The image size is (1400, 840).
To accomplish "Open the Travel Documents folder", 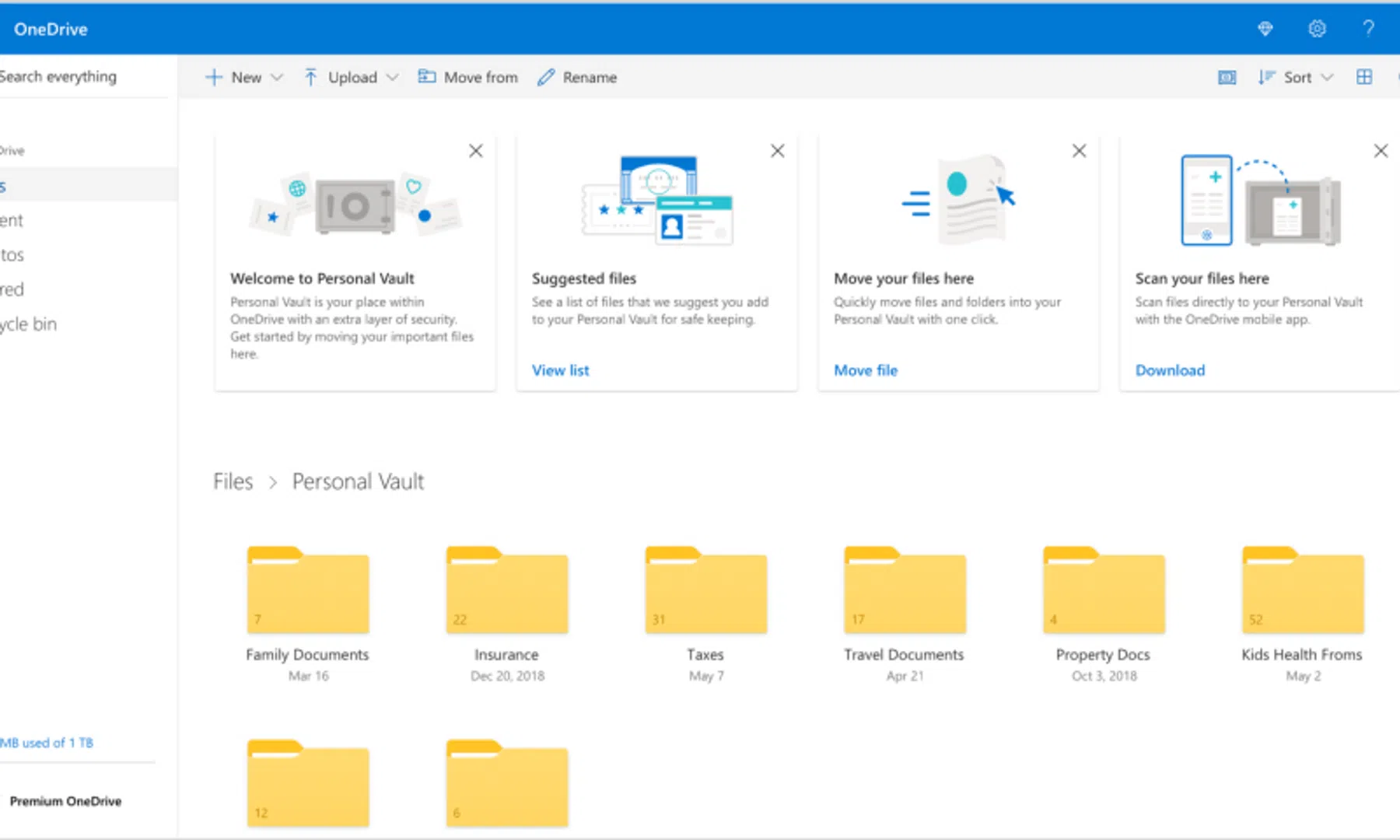I will click(x=905, y=590).
